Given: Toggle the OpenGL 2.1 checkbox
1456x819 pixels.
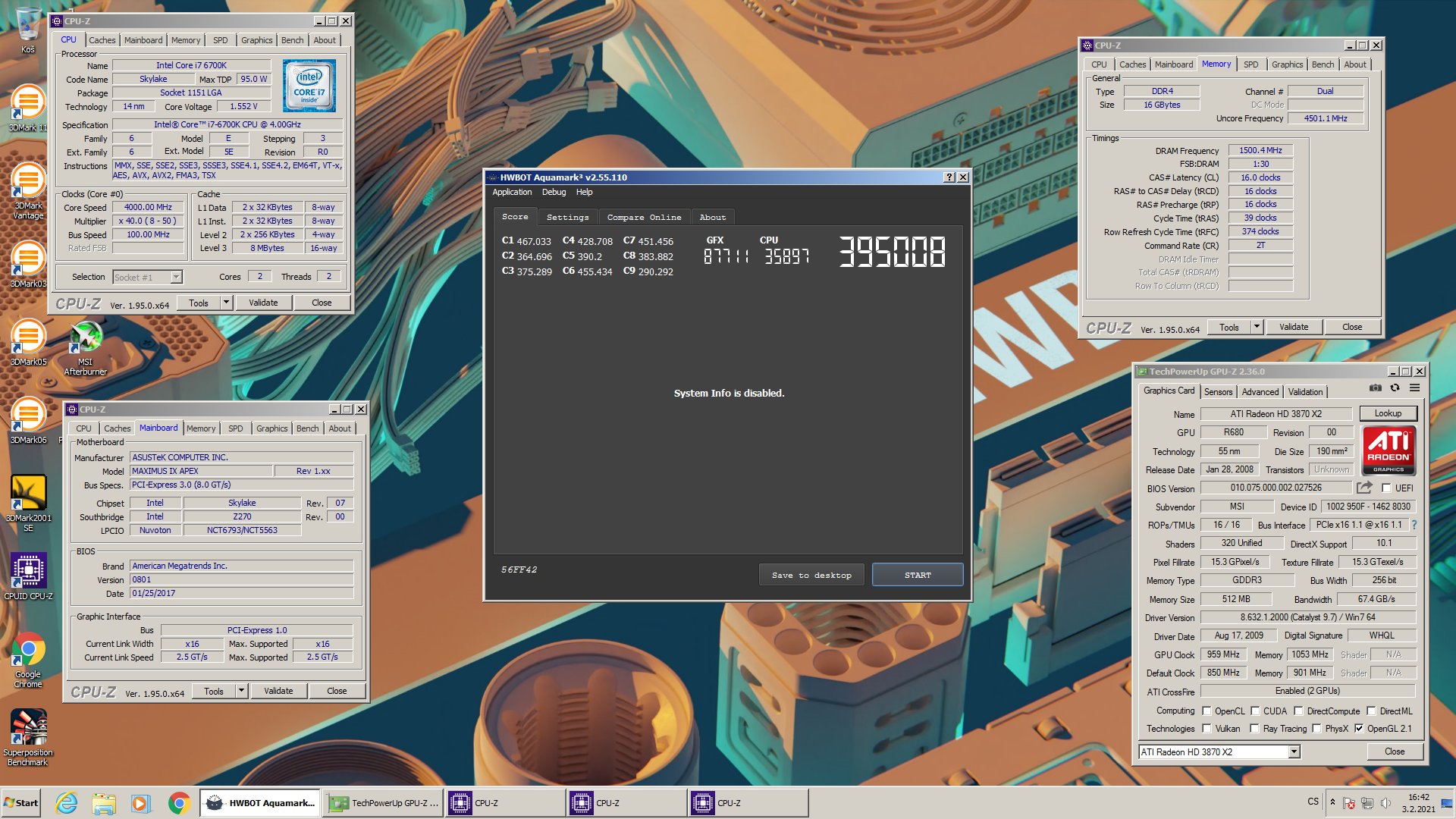Looking at the screenshot, I should (x=1359, y=729).
